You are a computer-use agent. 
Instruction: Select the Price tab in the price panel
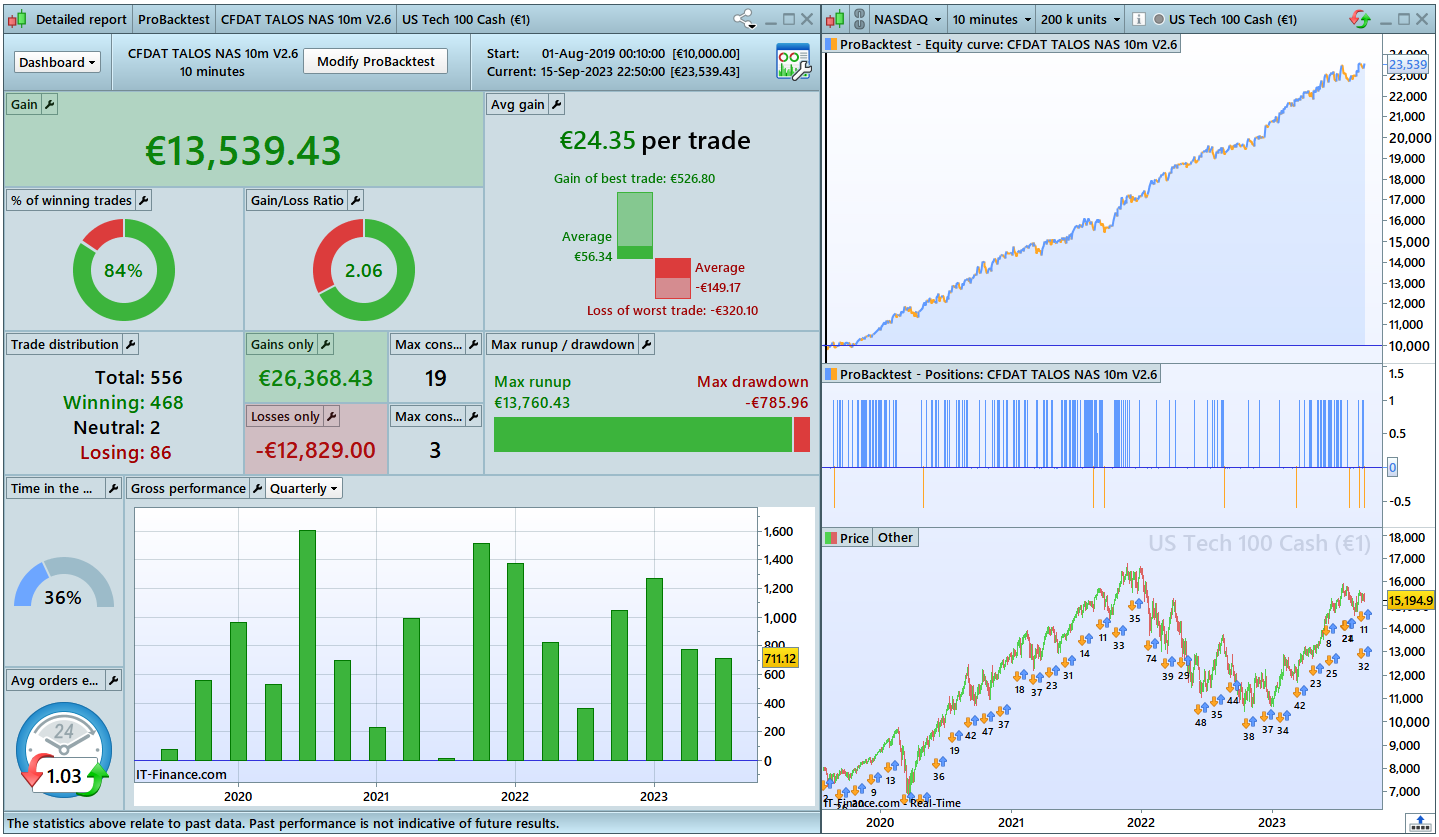tap(847, 537)
